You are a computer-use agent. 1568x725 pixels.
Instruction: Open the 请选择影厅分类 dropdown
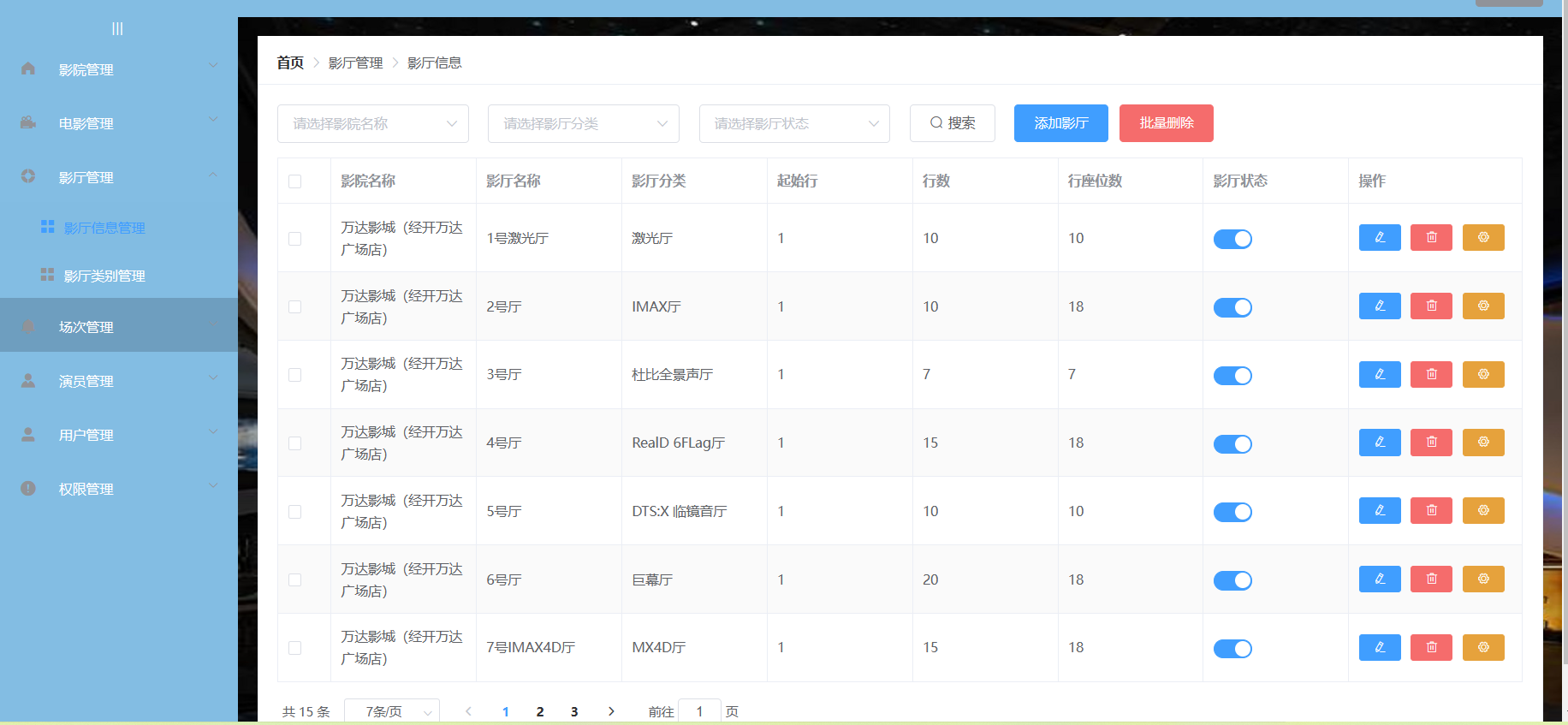tap(584, 123)
